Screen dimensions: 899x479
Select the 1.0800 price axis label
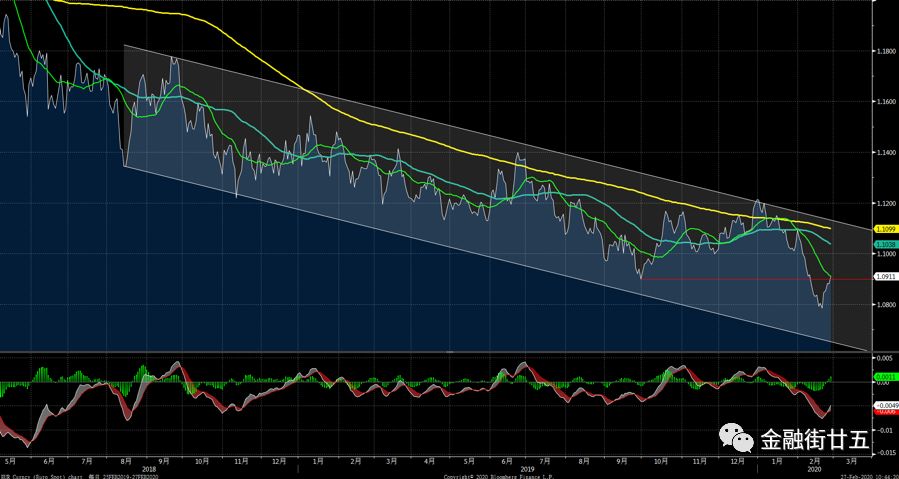click(885, 305)
